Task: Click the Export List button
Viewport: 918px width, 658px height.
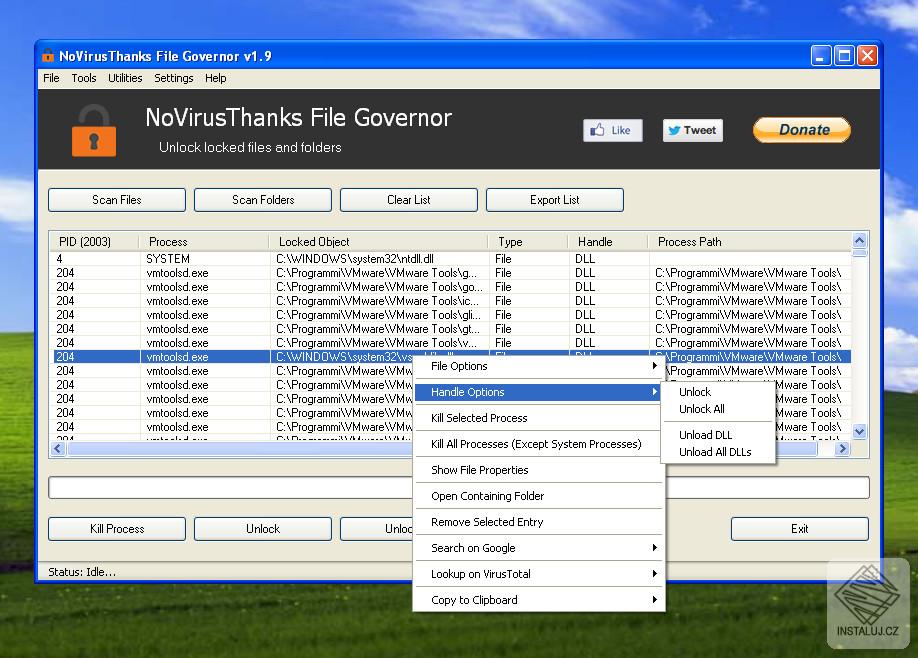Action: point(554,200)
